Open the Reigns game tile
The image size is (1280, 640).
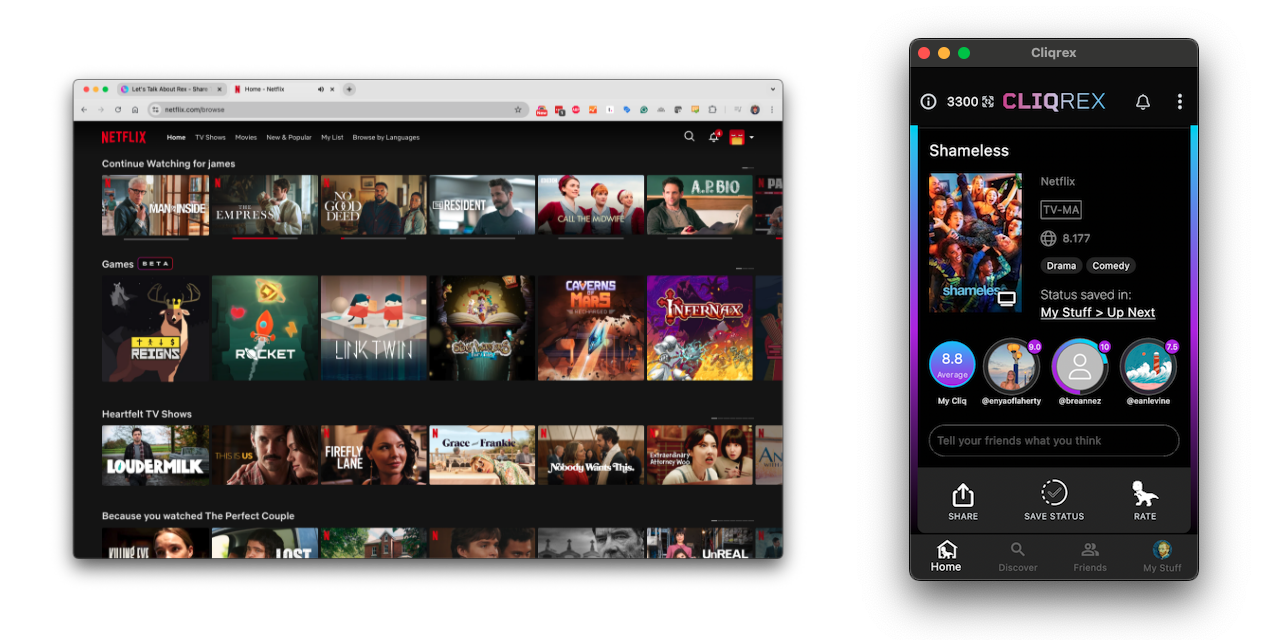tap(155, 328)
